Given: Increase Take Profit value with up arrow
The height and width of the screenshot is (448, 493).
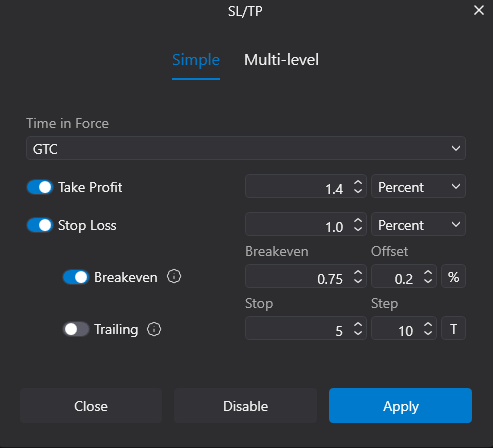Looking at the screenshot, I should pyautogui.click(x=358, y=183).
